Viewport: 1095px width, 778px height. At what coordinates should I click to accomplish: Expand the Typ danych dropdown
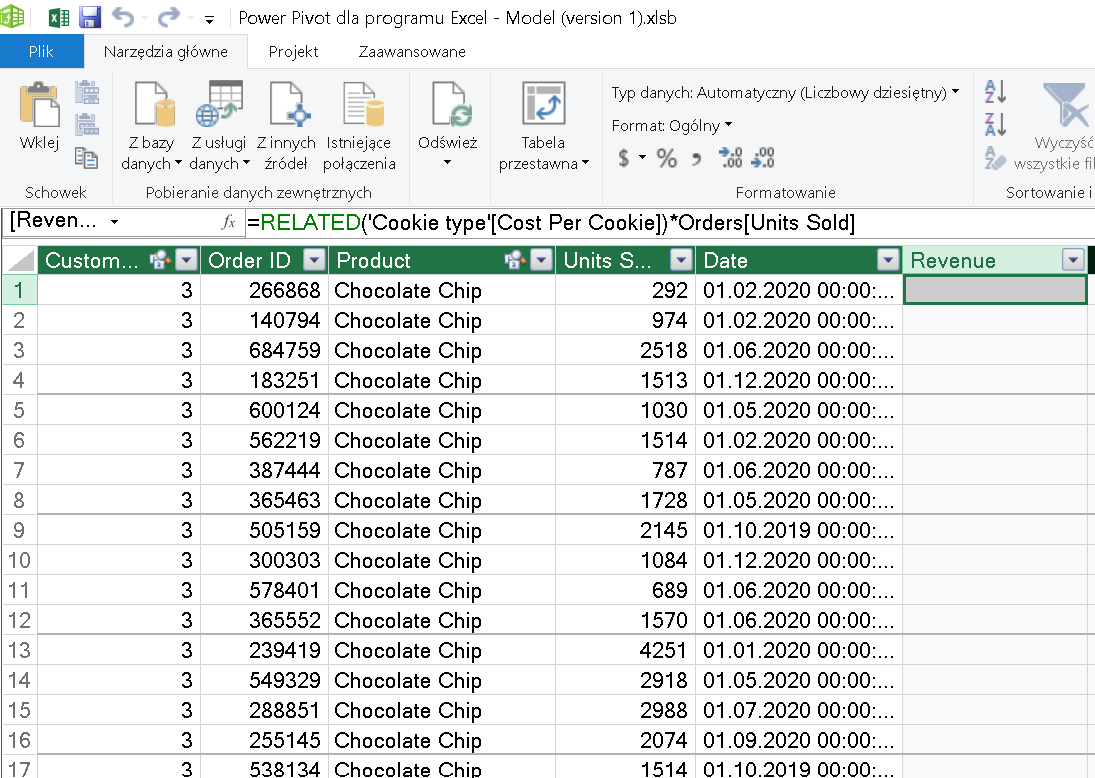tap(955, 89)
